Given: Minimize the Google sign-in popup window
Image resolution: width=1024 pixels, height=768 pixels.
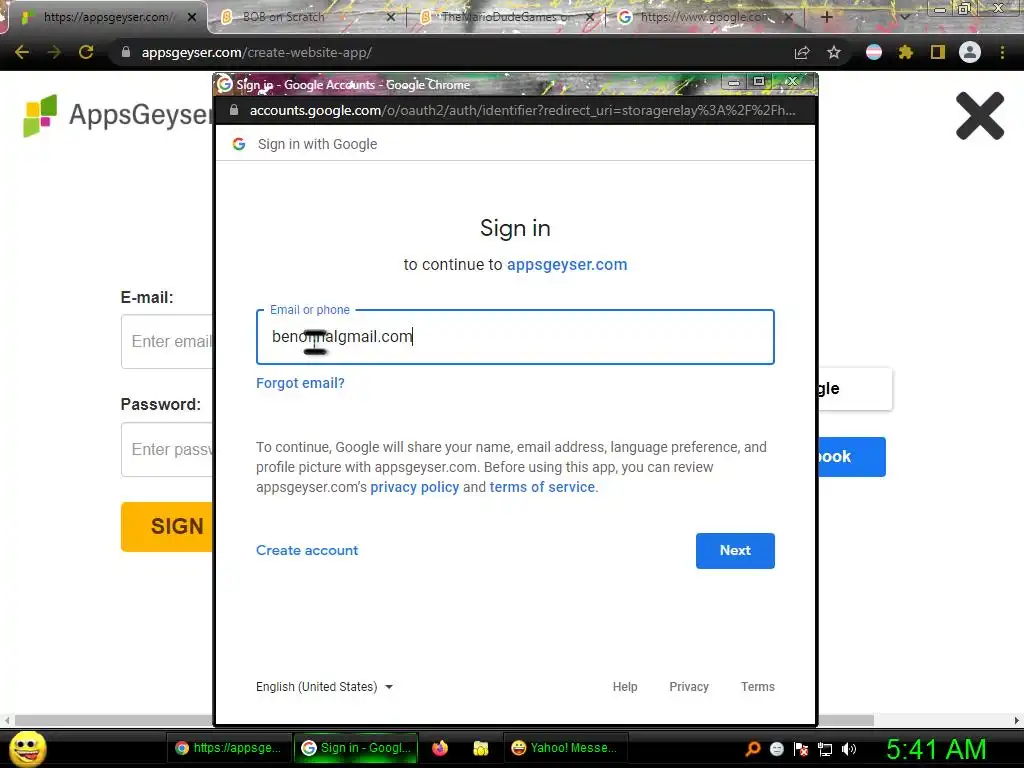Looking at the screenshot, I should [734, 82].
